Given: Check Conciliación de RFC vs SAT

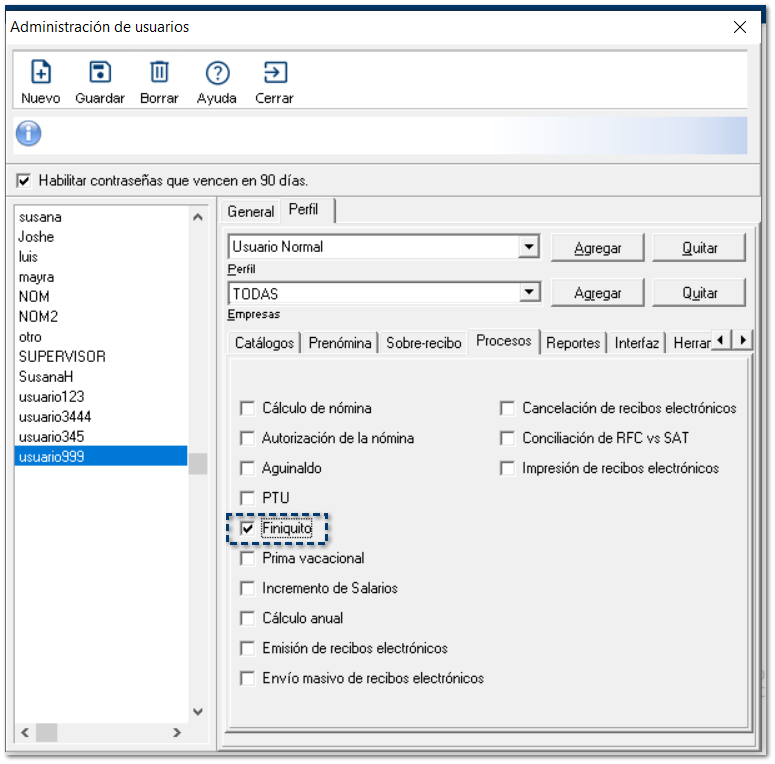Looking at the screenshot, I should 507,438.
